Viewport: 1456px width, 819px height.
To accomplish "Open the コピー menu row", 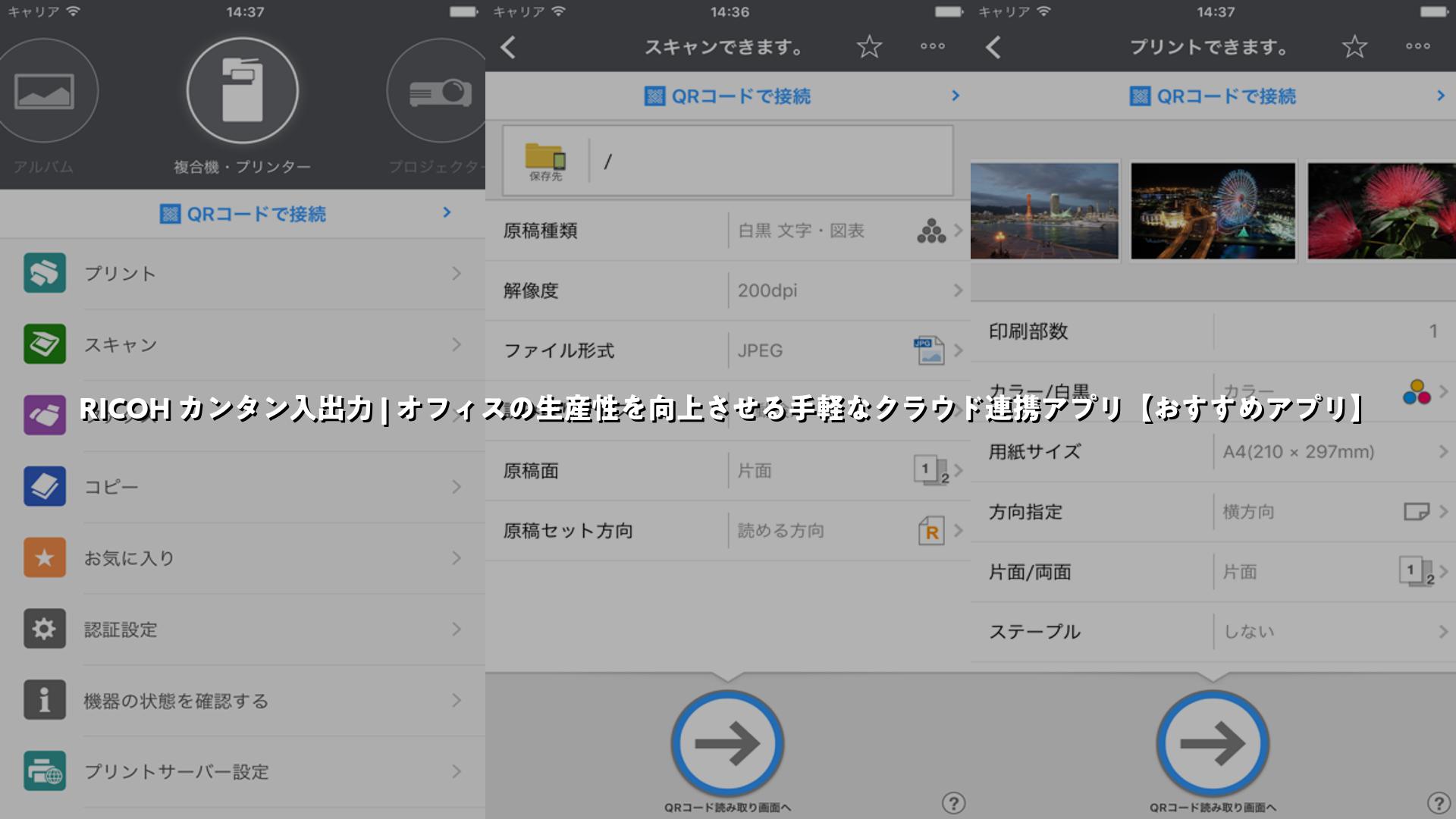I will point(243,487).
